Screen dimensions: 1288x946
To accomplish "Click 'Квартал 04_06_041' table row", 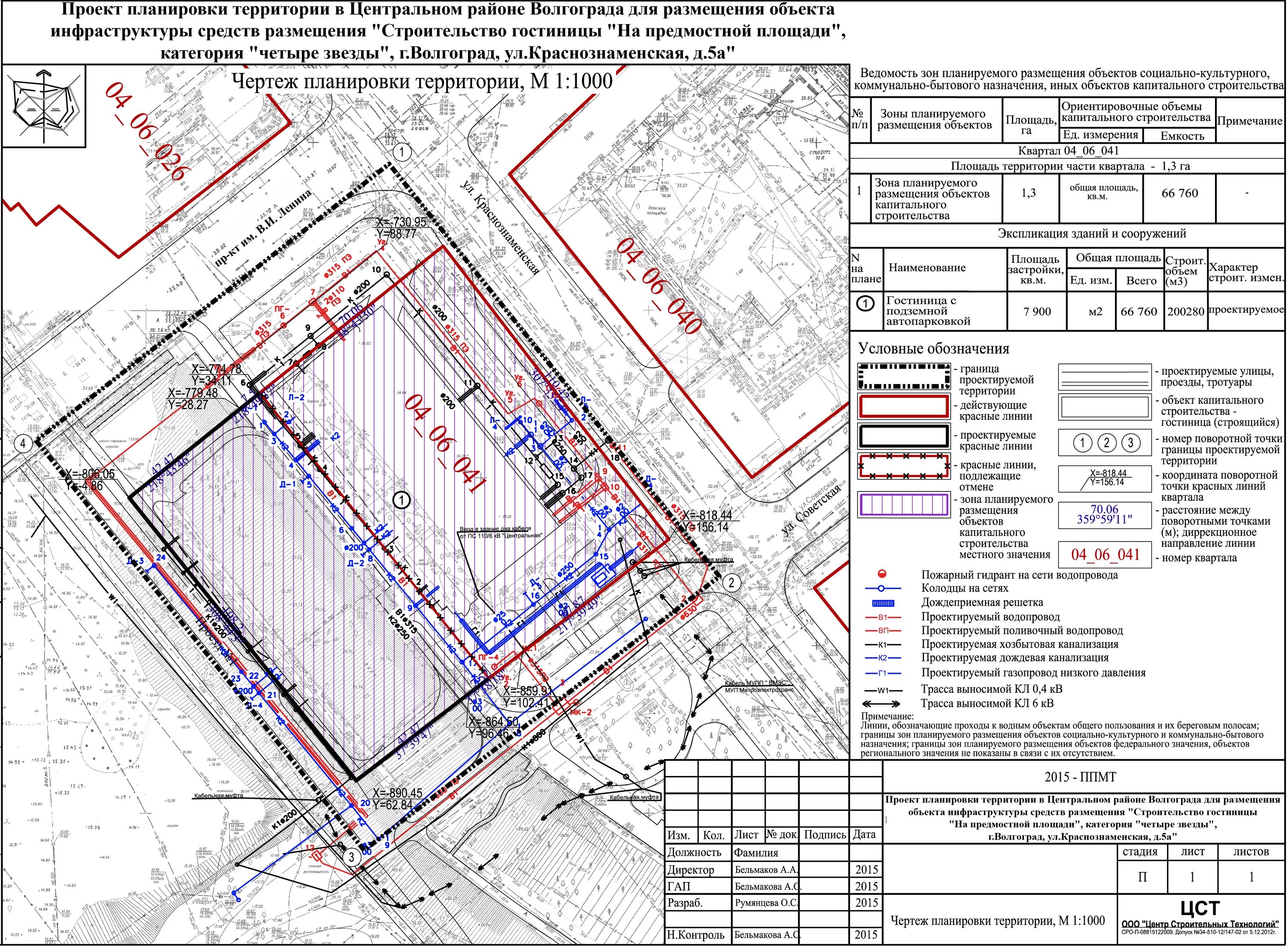I will 1068,151.
